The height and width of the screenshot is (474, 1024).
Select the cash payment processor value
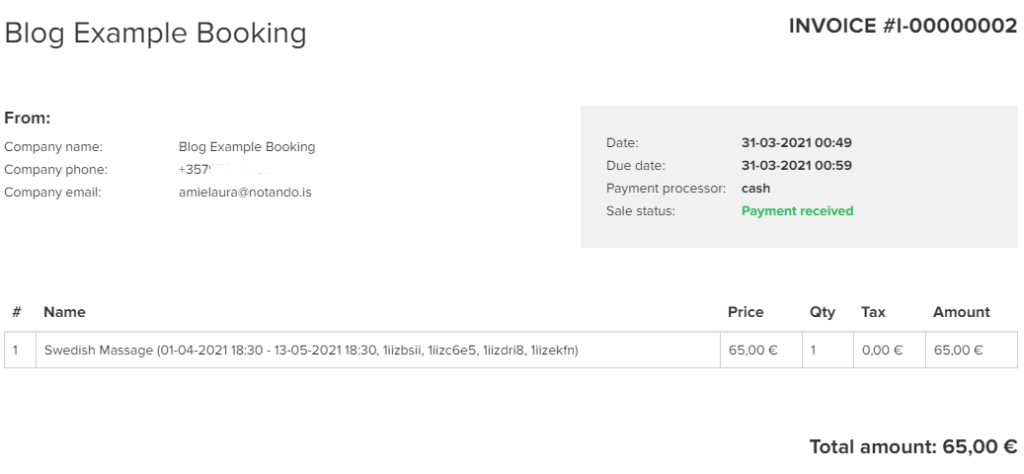(756, 188)
